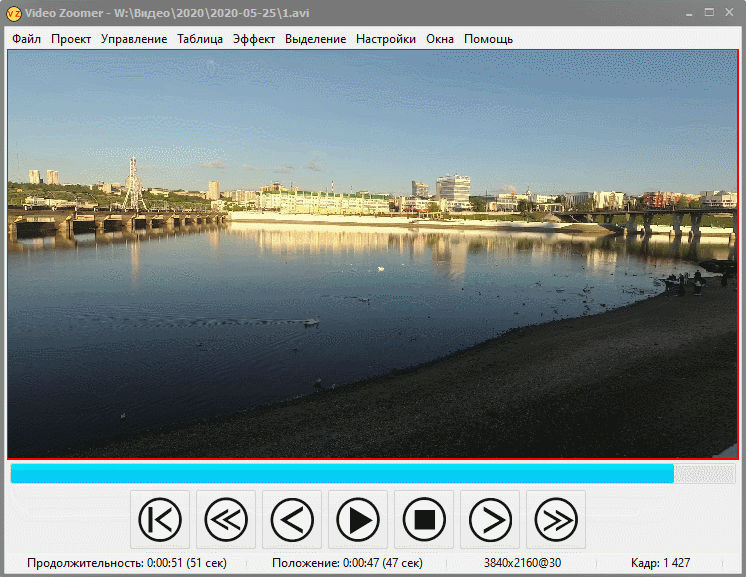
Task: Open the Проект menu
Action: click(71, 39)
